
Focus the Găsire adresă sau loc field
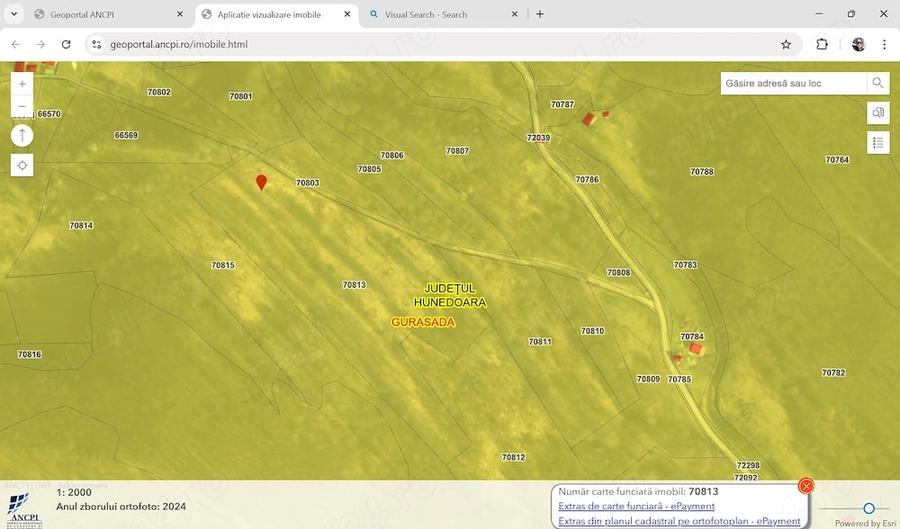pos(793,83)
